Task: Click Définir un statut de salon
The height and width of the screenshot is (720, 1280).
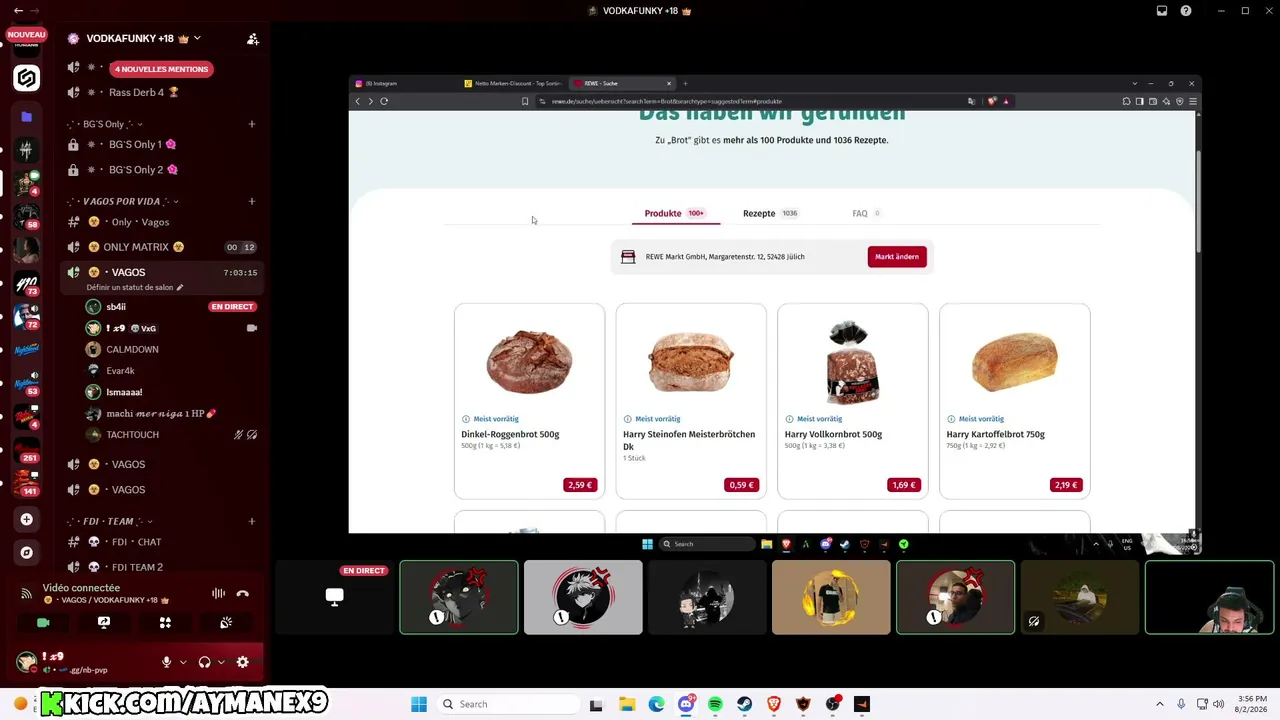Action: (135, 287)
